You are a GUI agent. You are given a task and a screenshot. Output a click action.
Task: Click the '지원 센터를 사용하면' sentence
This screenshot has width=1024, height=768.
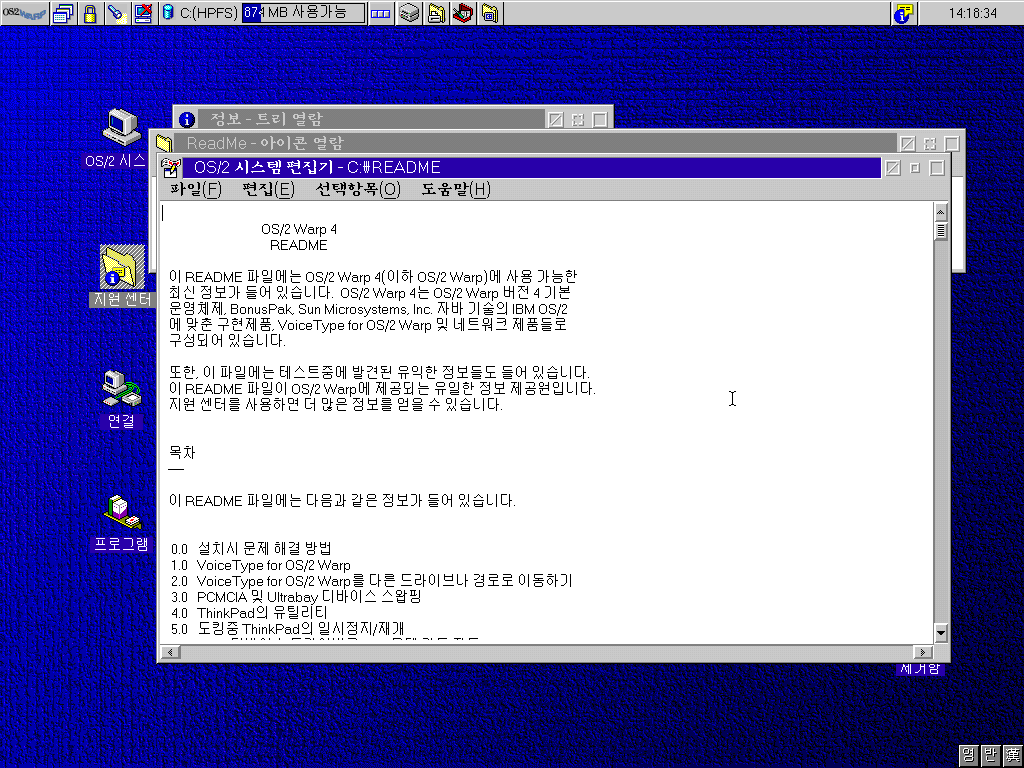click(x=336, y=405)
